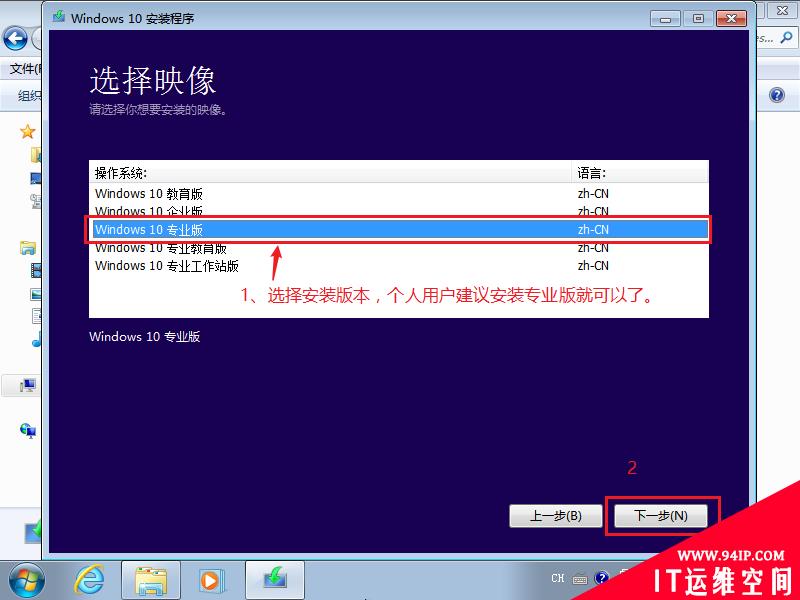Select the Desktop icon in Explorer sidebar
Viewport: 800px width, 600px height.
pyautogui.click(x=36, y=178)
